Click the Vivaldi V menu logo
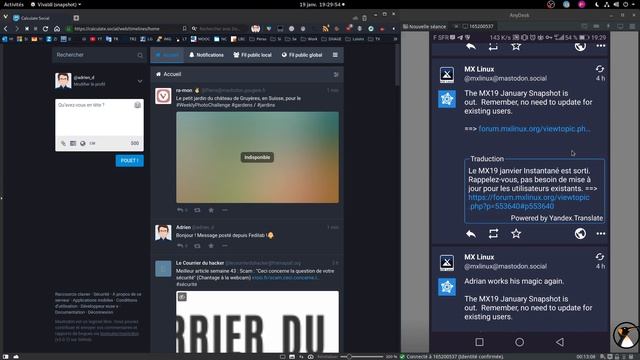 [5, 17]
